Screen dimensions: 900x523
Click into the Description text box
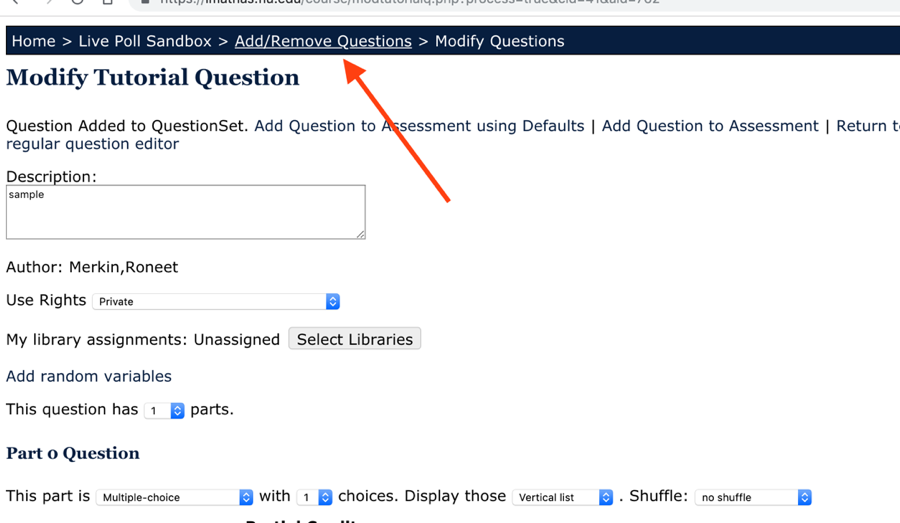click(x=185, y=211)
